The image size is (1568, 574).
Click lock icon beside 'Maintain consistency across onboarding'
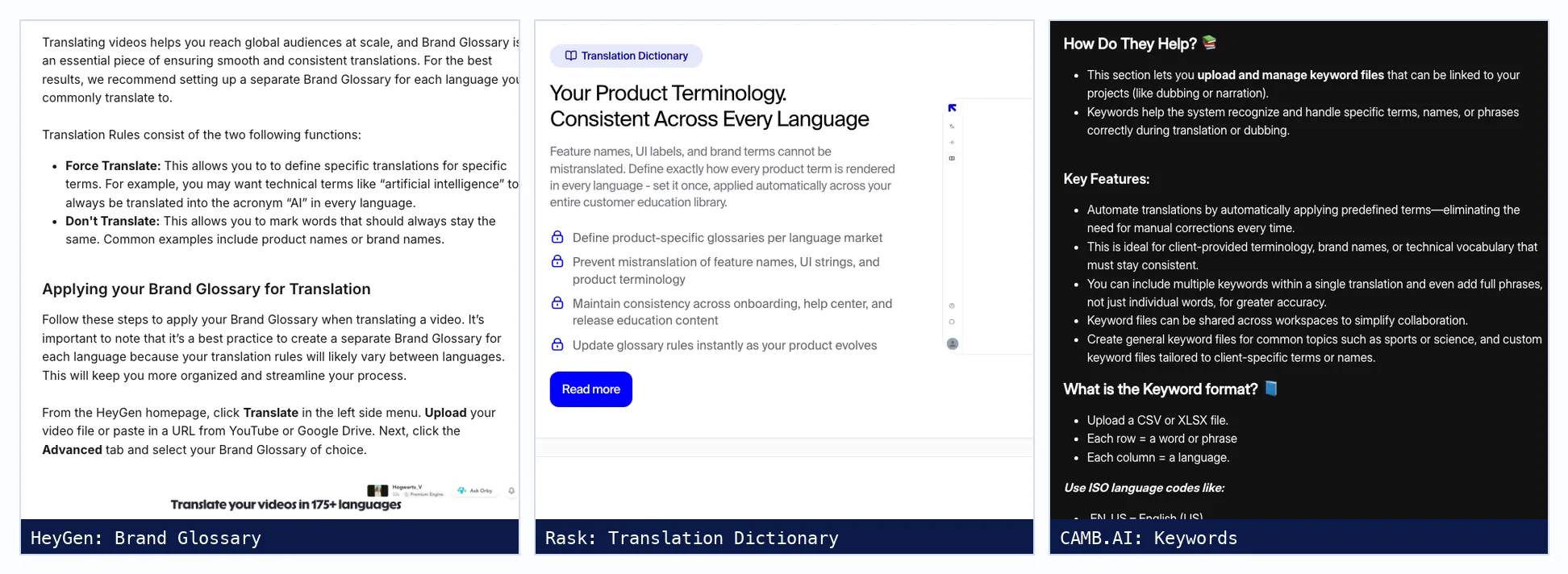(x=557, y=303)
